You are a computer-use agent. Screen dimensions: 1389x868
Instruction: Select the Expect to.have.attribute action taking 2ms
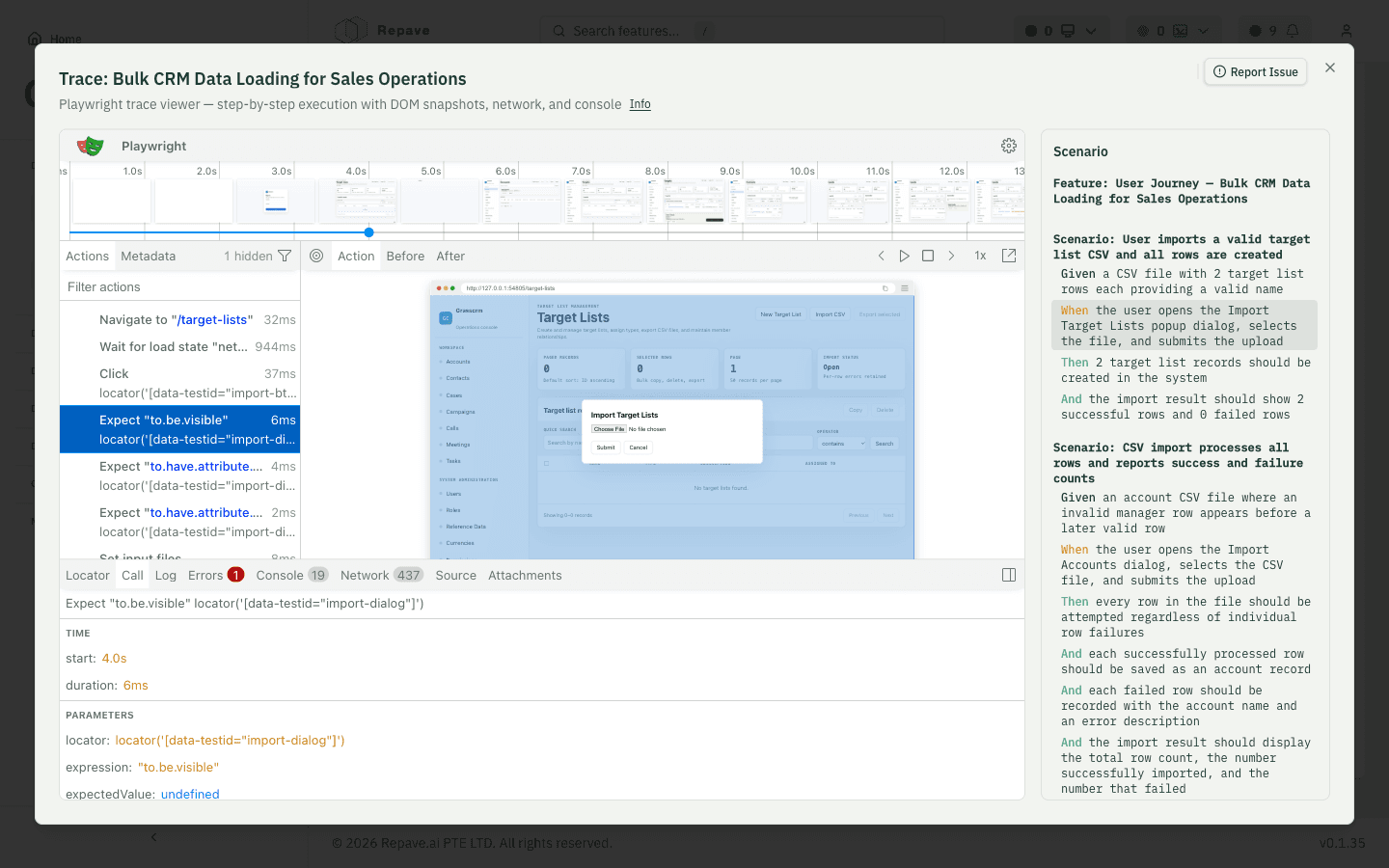(x=179, y=522)
